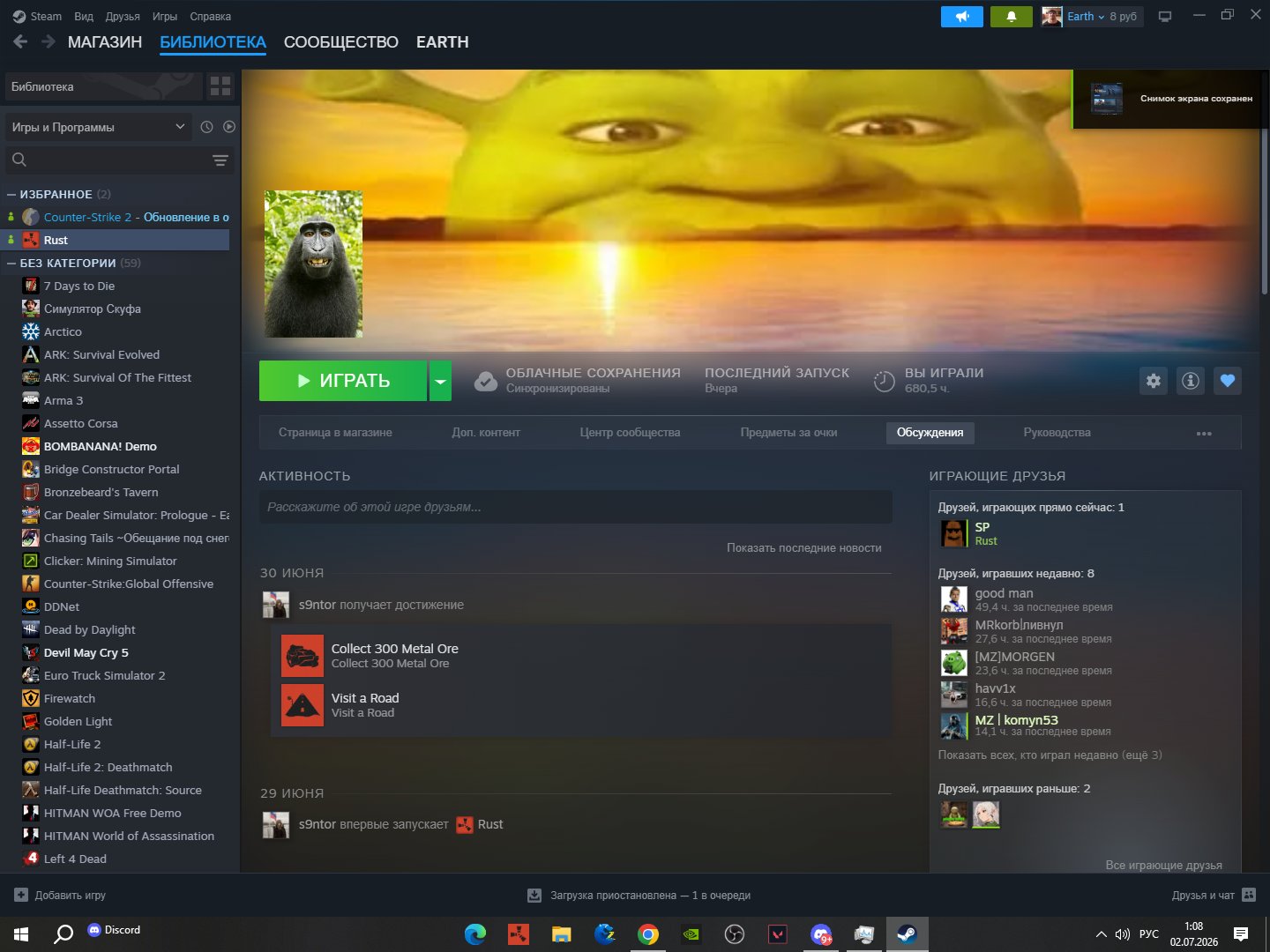The height and width of the screenshot is (952, 1270).
Task: Expand the play options dropdown arrow
Action: tap(440, 381)
